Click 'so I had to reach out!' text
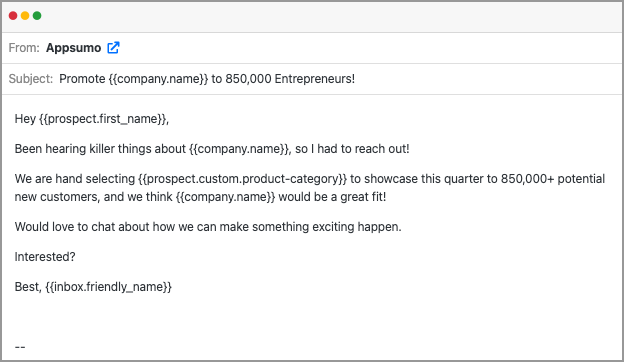This screenshot has width=624, height=362. pyautogui.click(x=352, y=149)
